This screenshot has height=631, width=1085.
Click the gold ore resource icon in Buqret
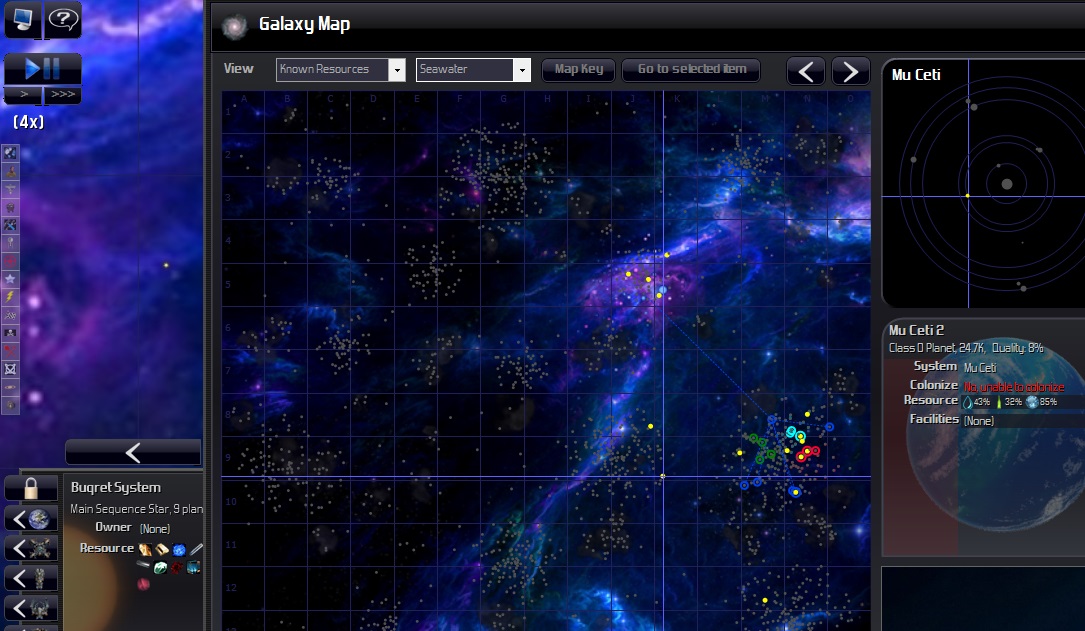click(x=145, y=549)
